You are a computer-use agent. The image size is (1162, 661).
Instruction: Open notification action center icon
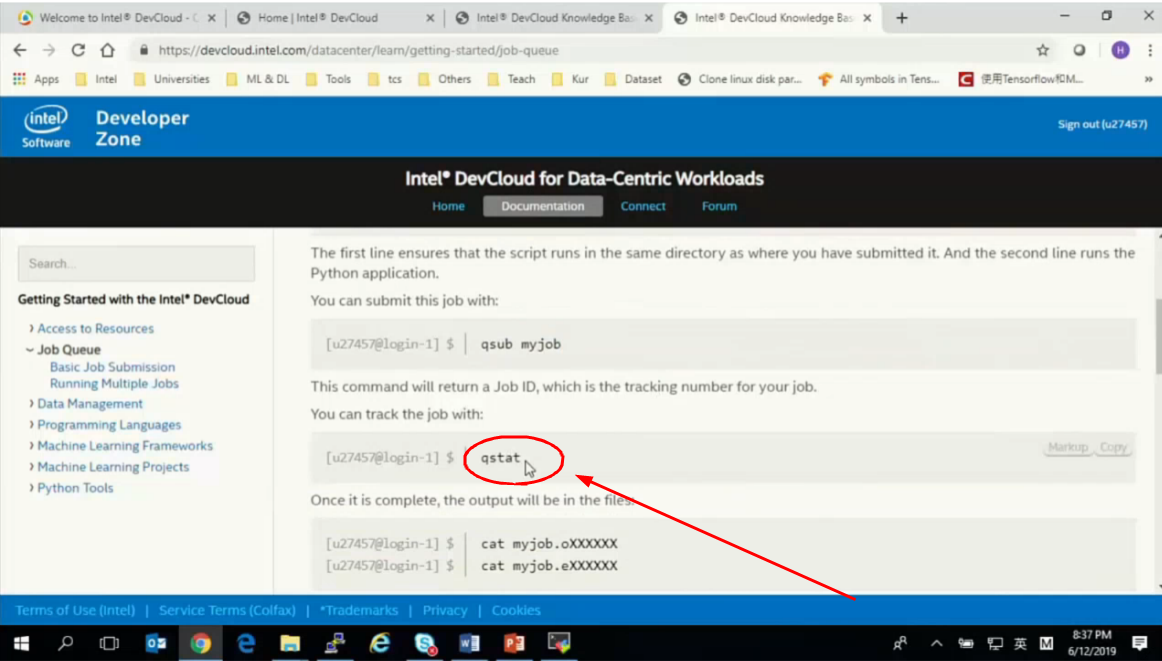coord(1140,643)
